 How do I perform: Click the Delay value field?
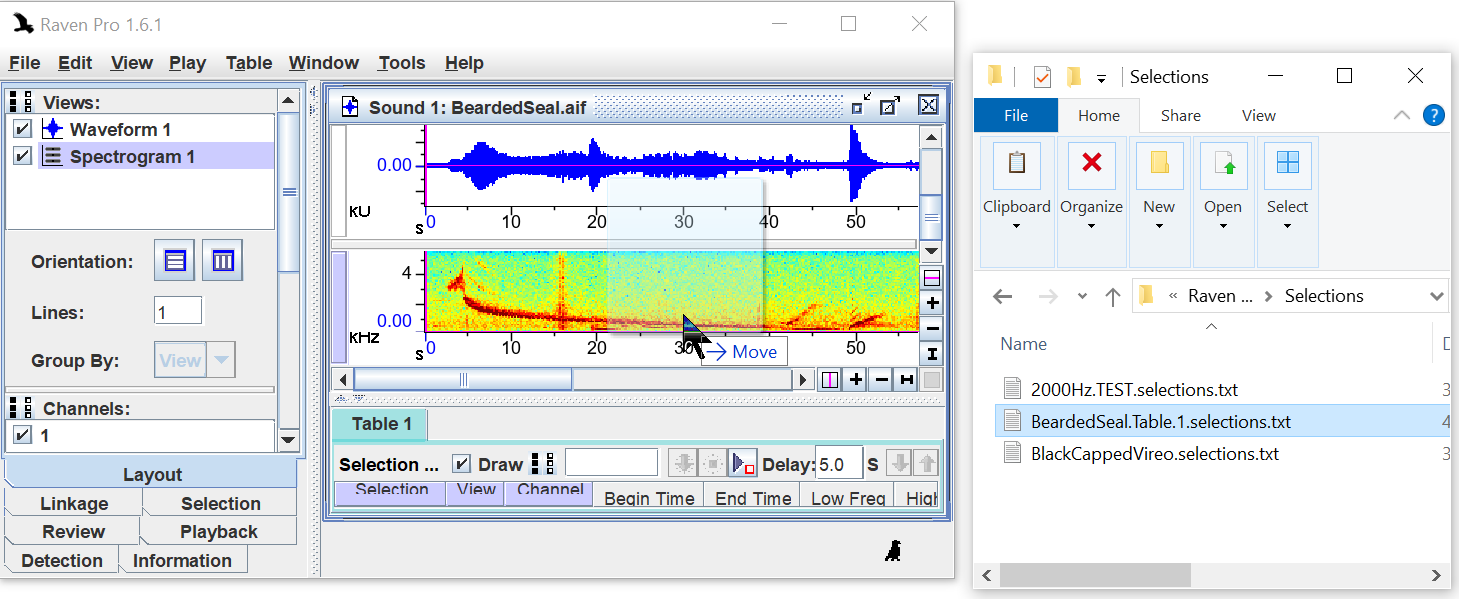coord(838,464)
